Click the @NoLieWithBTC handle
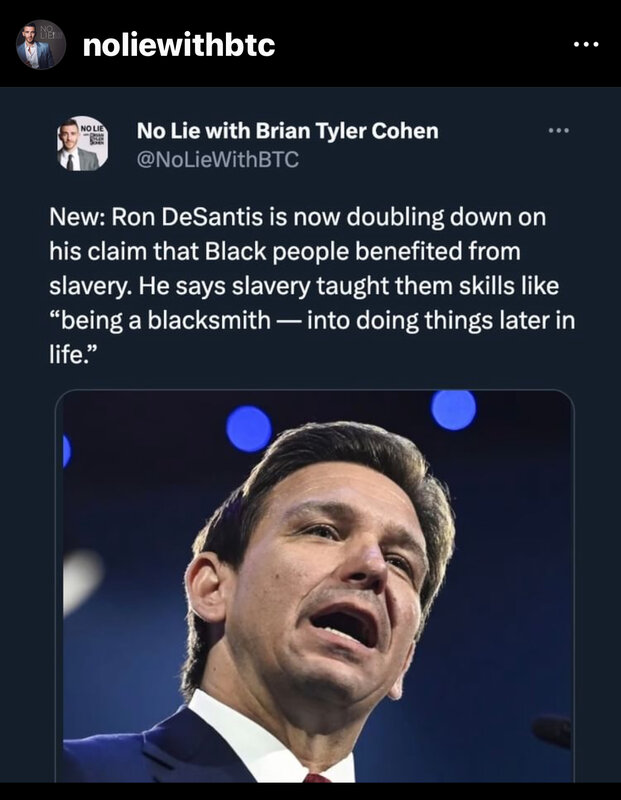Viewport: 621px width, 800px height. click(x=217, y=157)
